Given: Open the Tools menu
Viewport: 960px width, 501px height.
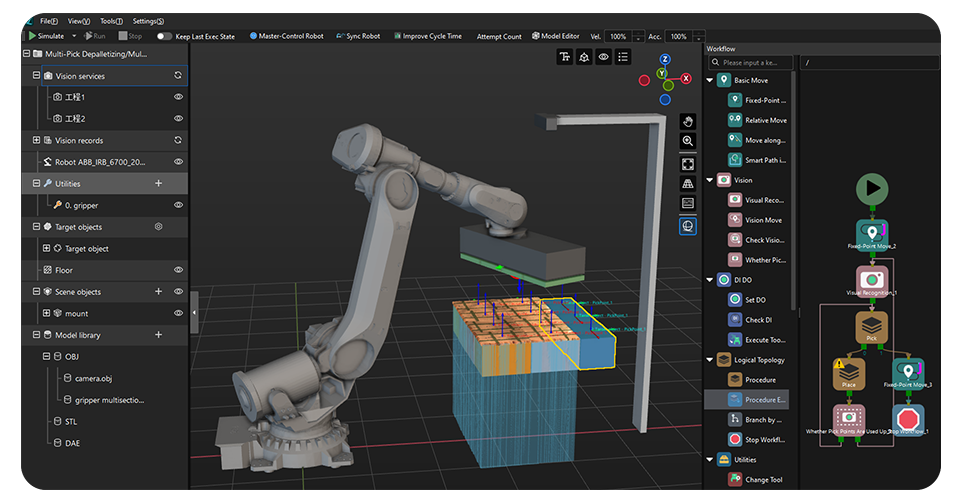Looking at the screenshot, I should (111, 21).
